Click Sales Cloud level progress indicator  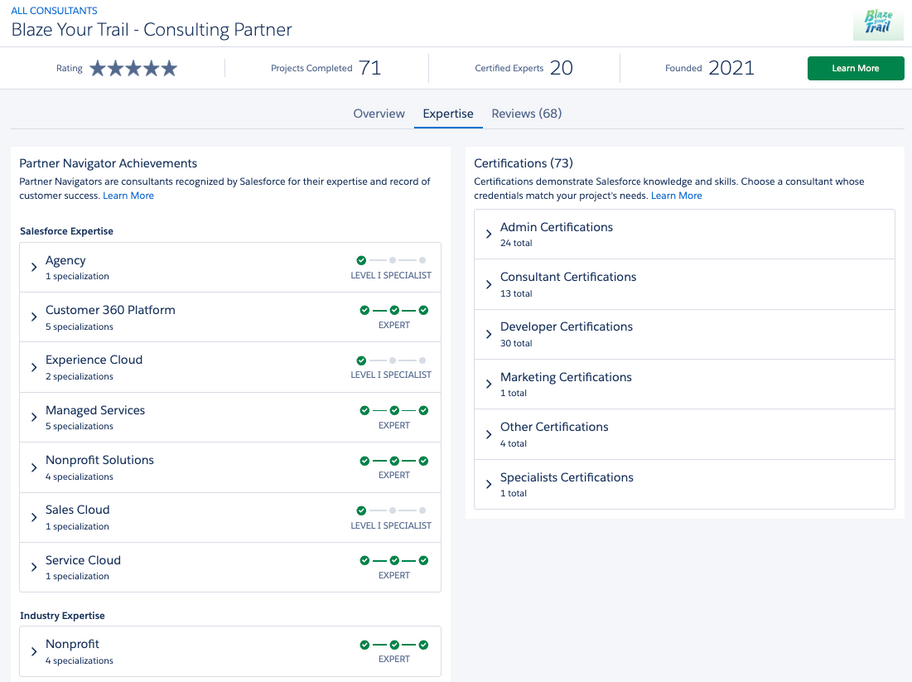(392, 510)
